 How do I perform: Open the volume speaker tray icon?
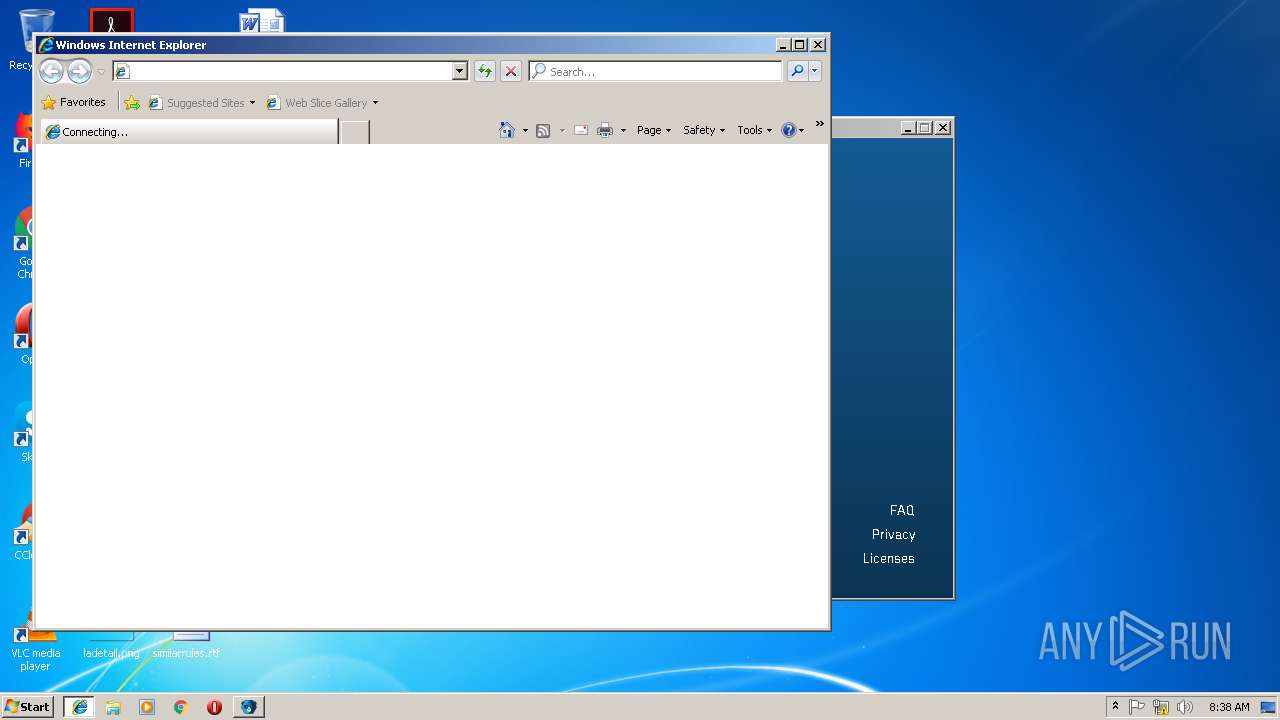click(x=1185, y=707)
